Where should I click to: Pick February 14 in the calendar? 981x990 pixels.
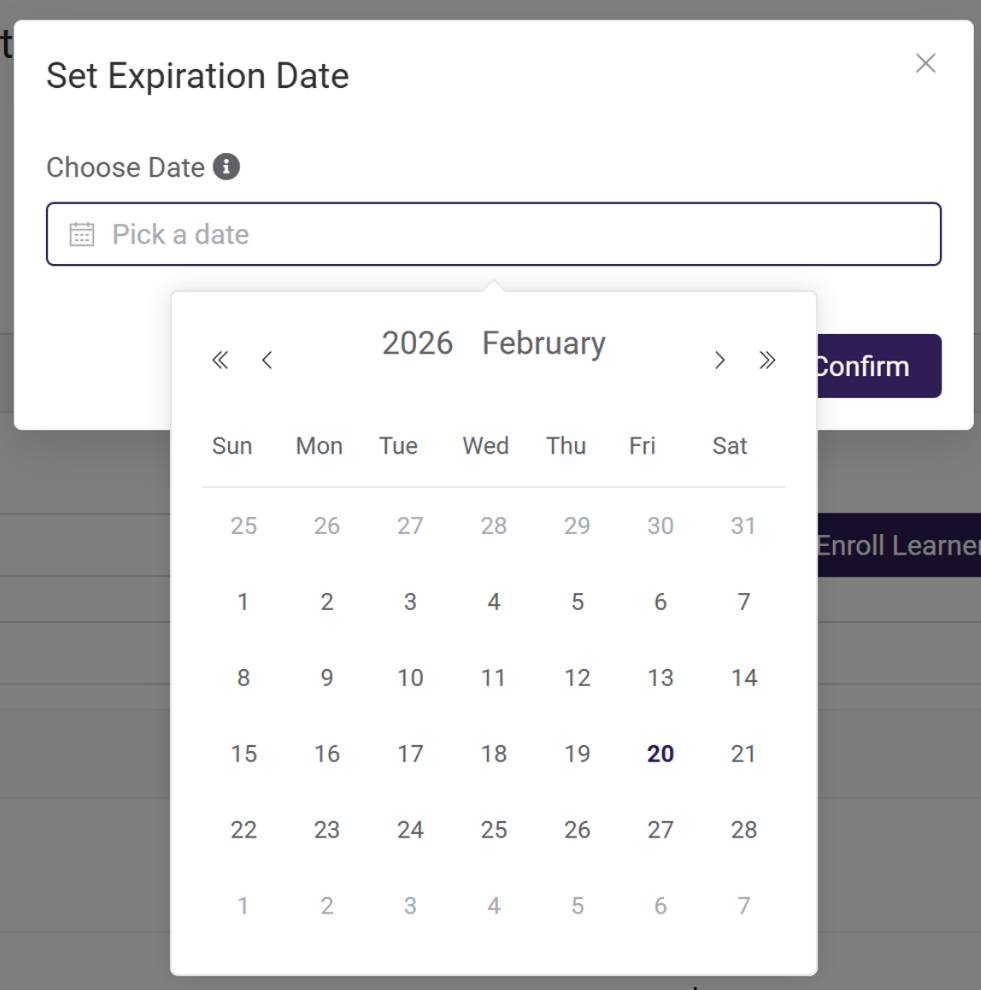(x=743, y=678)
